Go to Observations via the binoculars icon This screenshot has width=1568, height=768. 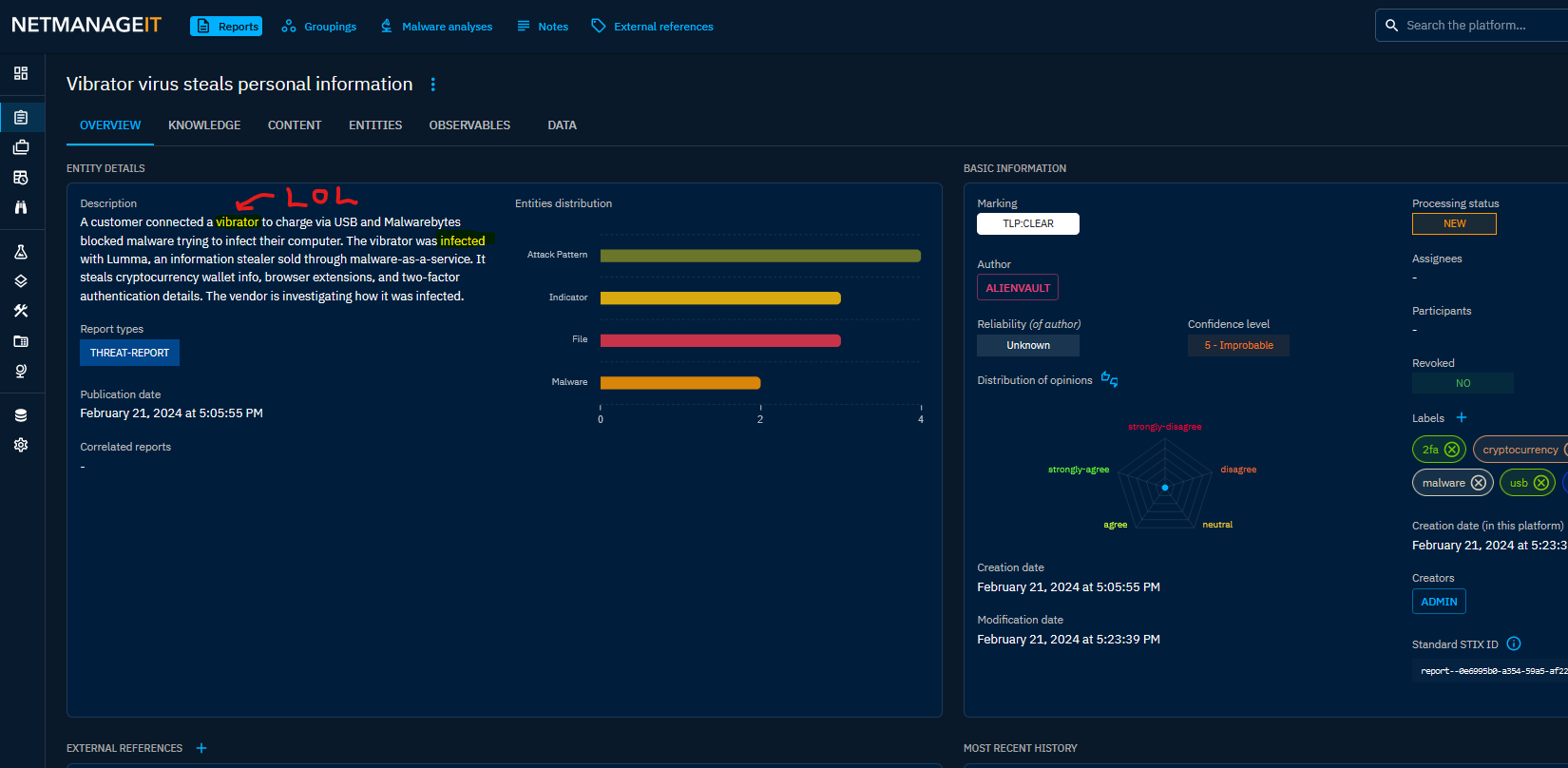click(x=21, y=207)
